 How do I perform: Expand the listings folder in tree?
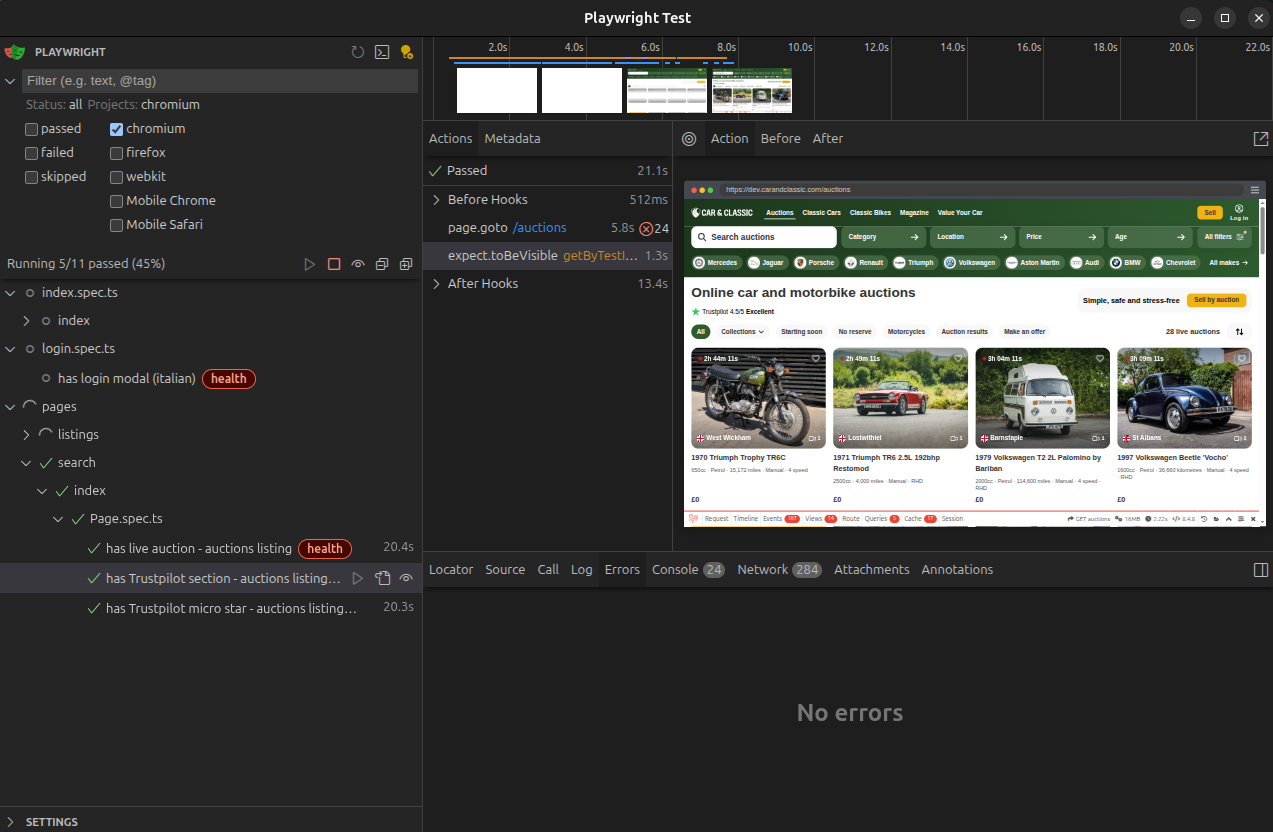[27, 435]
